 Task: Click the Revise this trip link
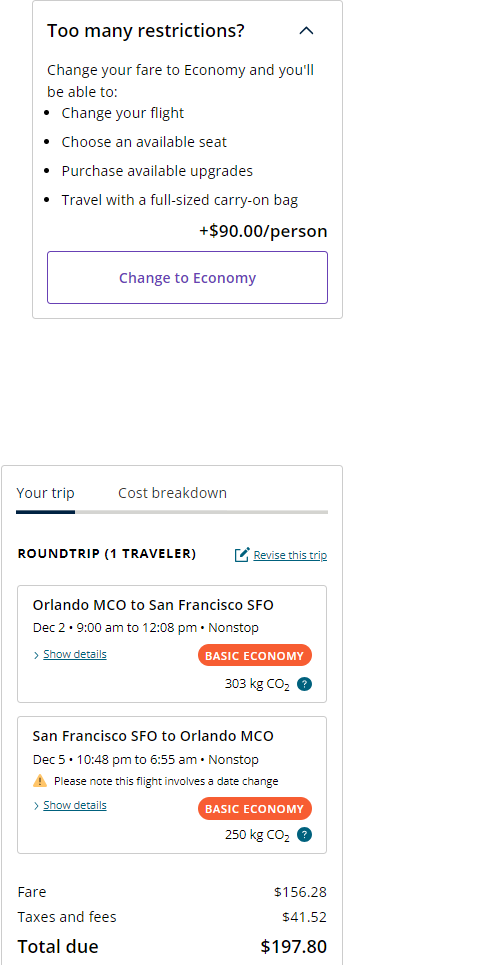(x=290, y=555)
